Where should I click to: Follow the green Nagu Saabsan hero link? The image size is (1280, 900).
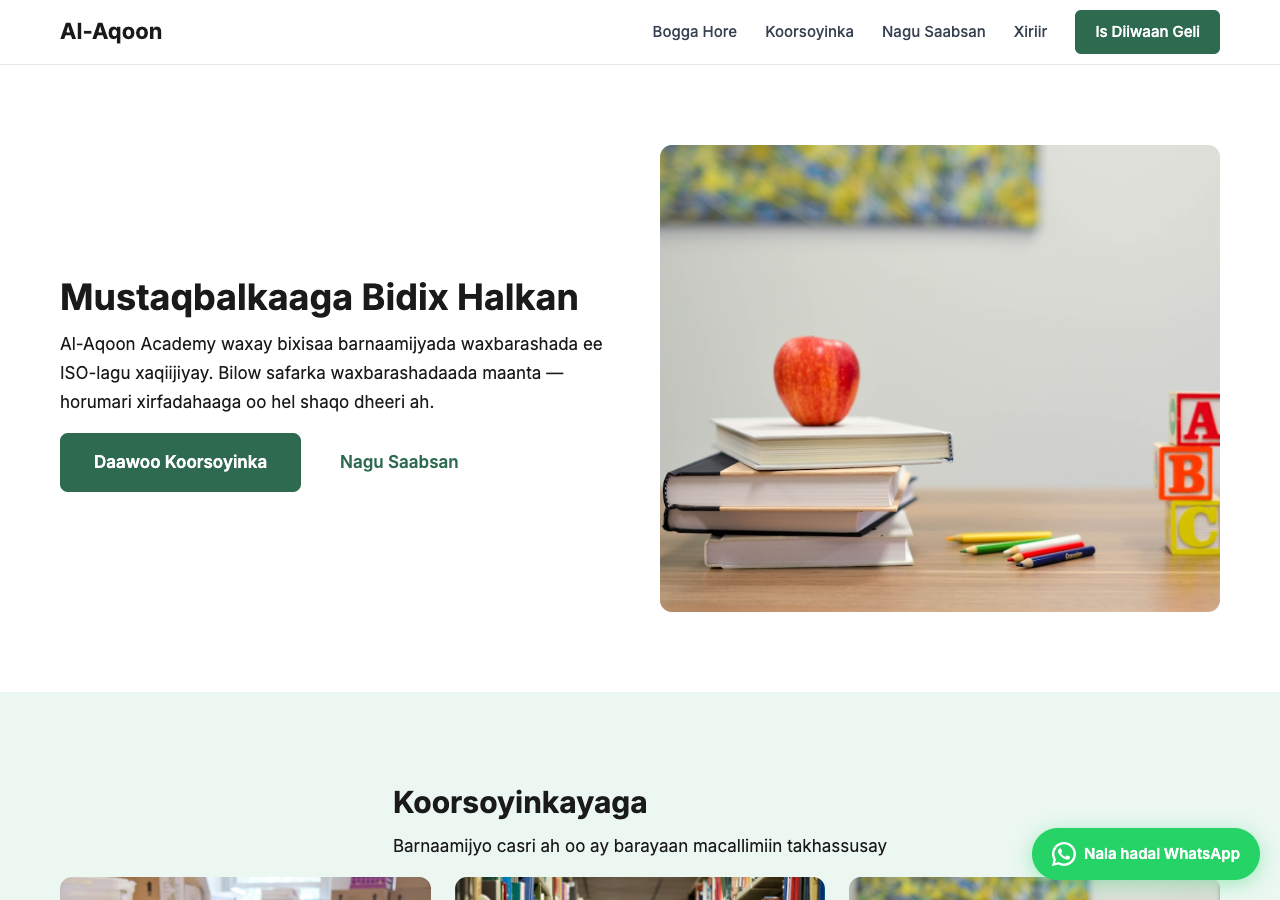[x=399, y=462]
